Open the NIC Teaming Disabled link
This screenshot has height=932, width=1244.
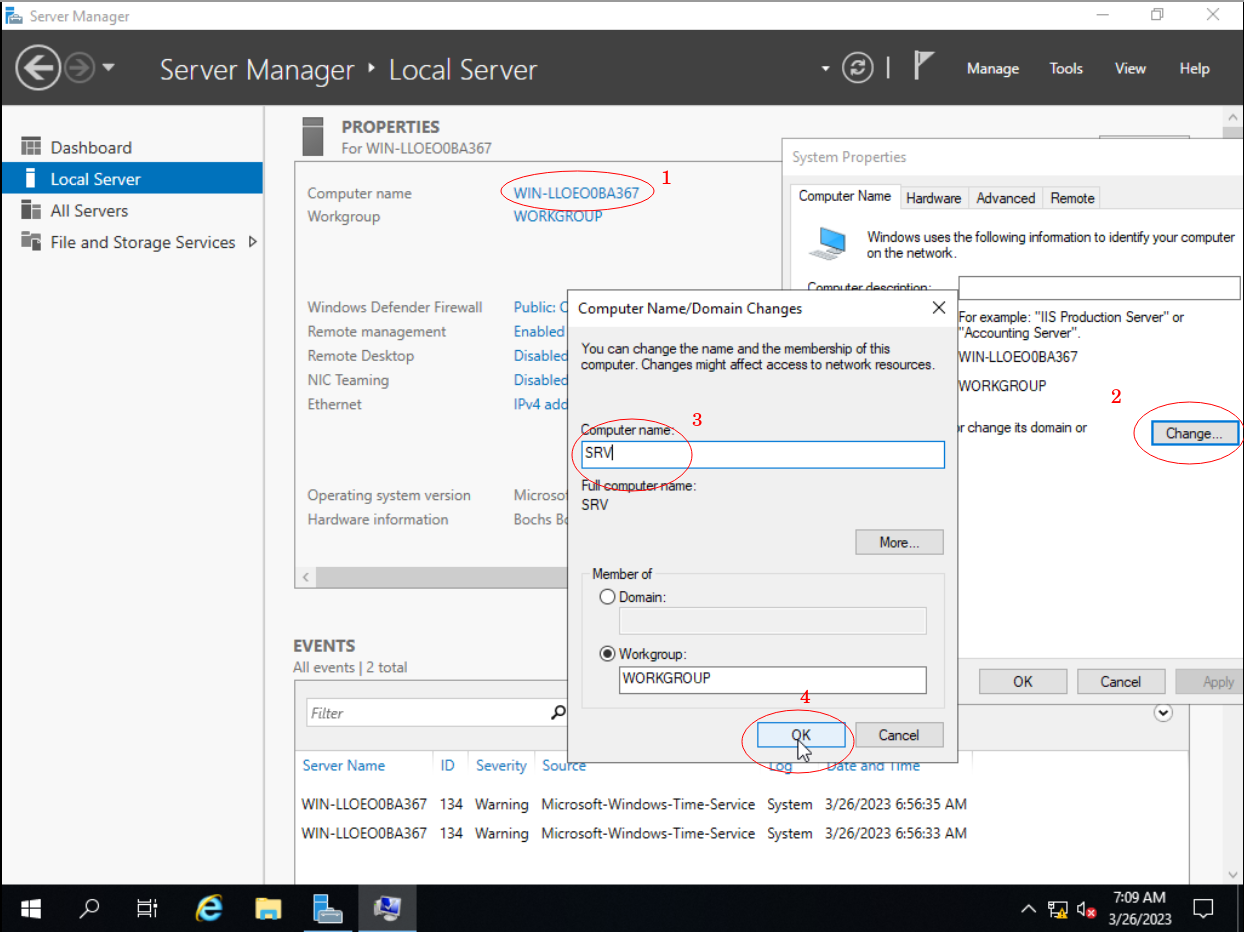pyautogui.click(x=540, y=379)
